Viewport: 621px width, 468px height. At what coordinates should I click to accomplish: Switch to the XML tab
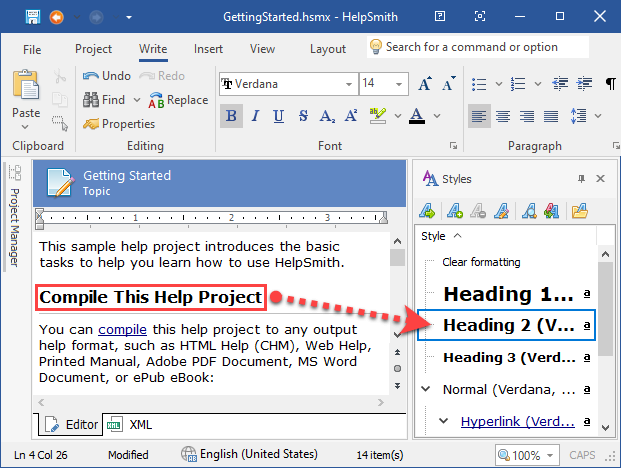coord(131,424)
